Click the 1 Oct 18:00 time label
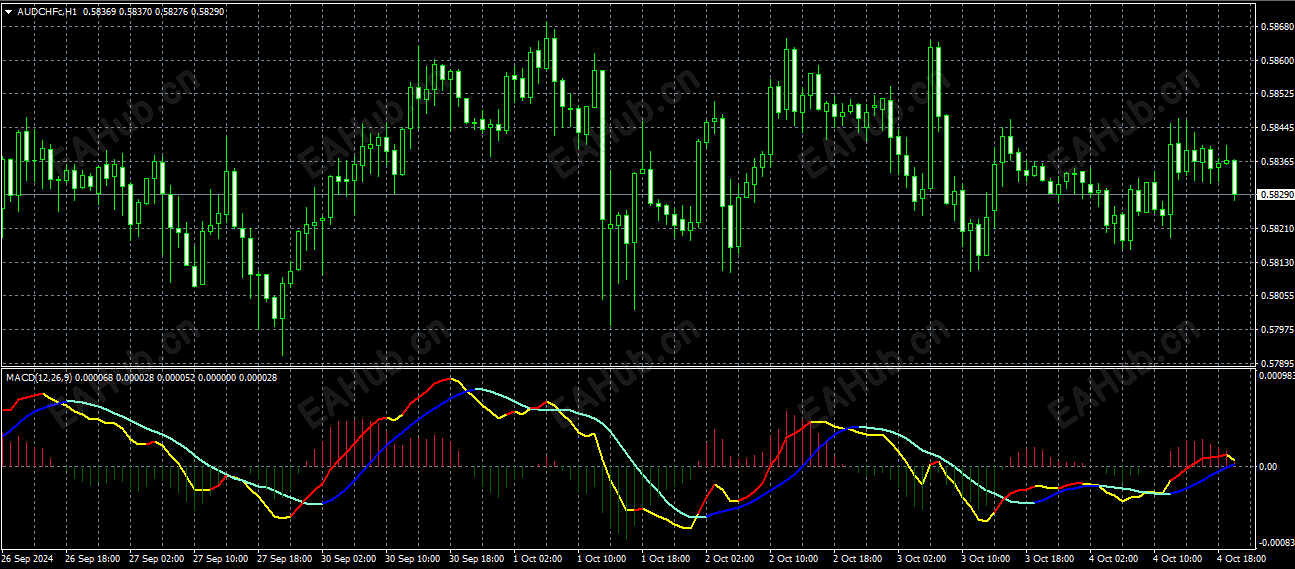 [x=665, y=558]
